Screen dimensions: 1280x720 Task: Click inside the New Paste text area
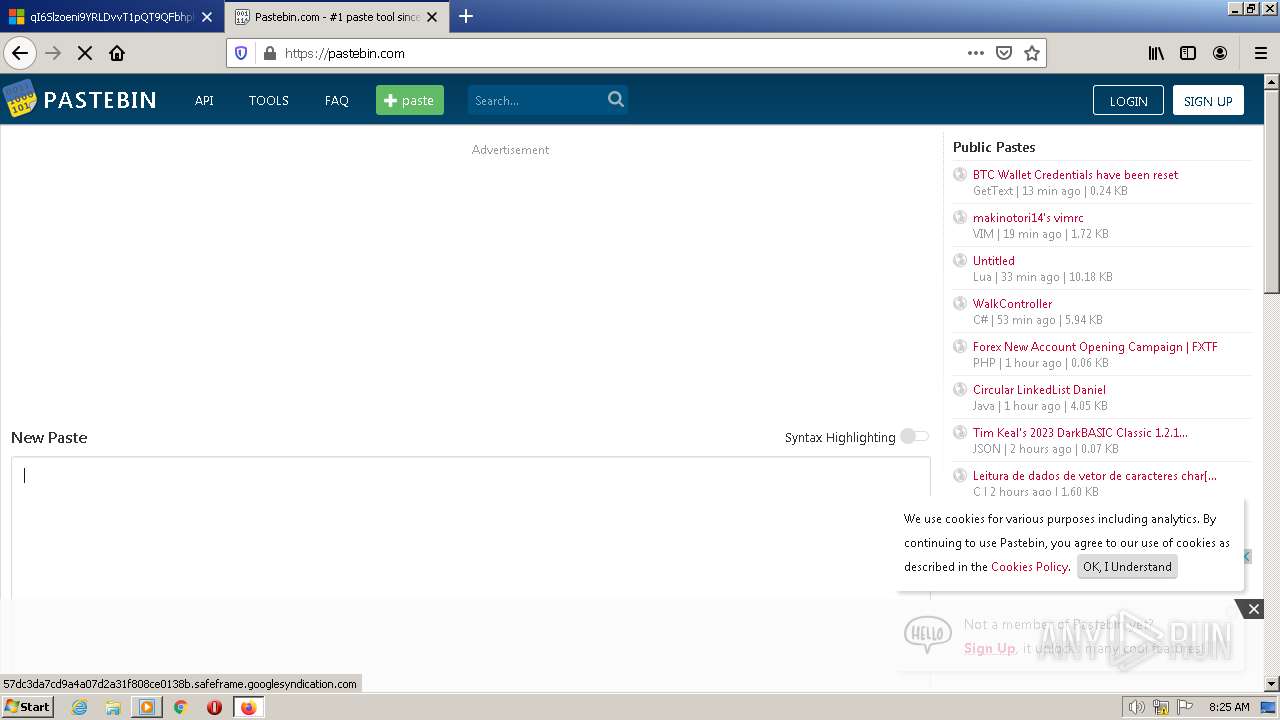pos(470,528)
